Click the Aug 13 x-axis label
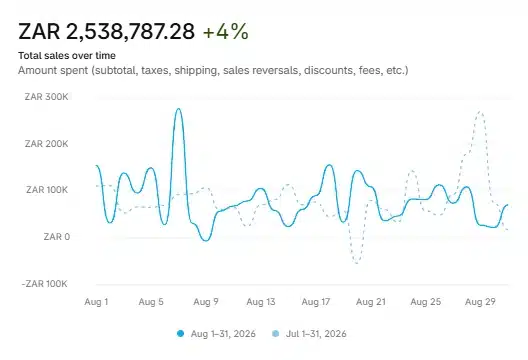This screenshot has width=528, height=360. (261, 302)
